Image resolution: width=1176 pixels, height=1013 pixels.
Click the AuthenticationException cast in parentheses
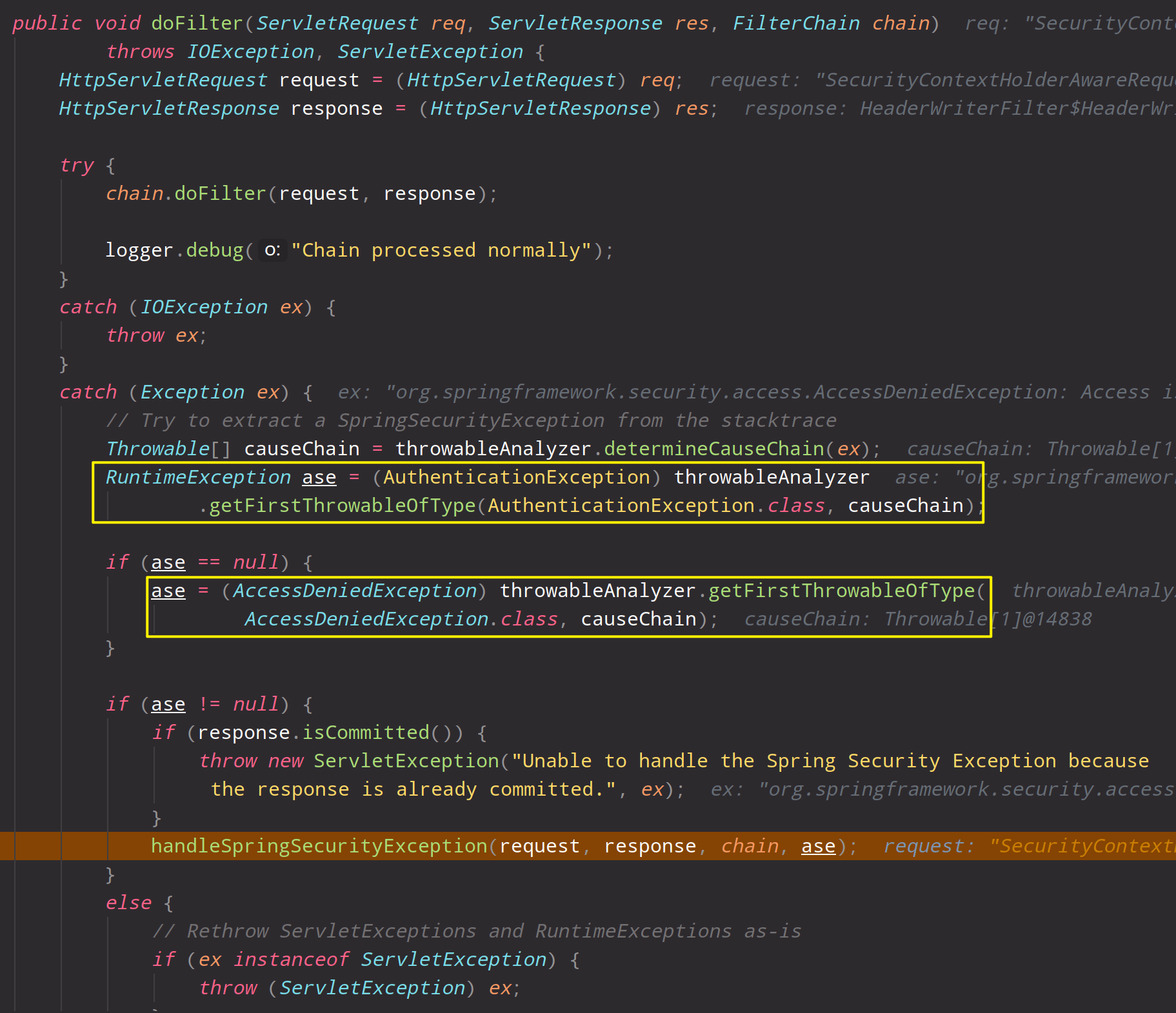click(517, 477)
